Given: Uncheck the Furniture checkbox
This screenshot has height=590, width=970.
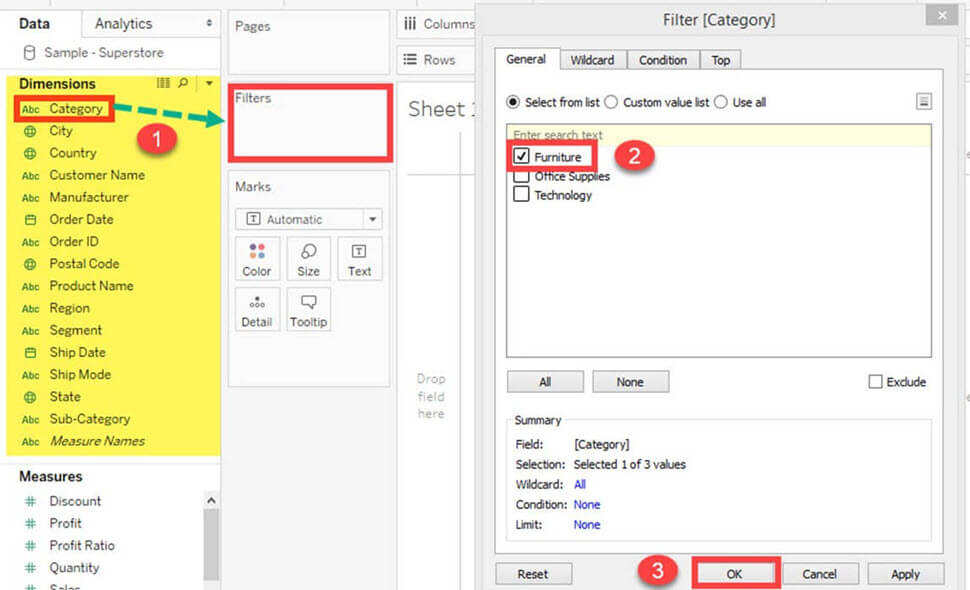Looking at the screenshot, I should click(521, 157).
